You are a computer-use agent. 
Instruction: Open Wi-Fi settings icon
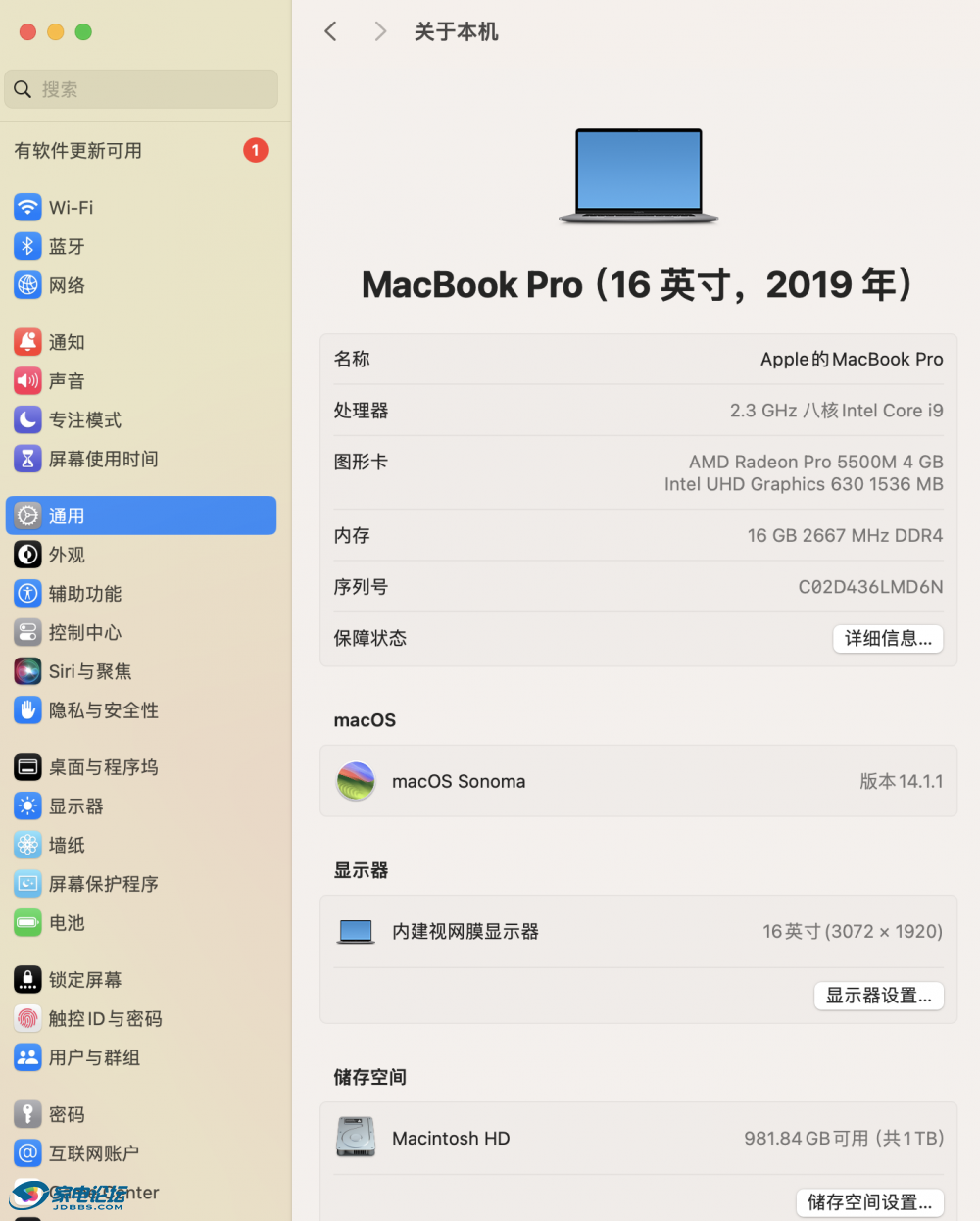pyautogui.click(x=27, y=208)
